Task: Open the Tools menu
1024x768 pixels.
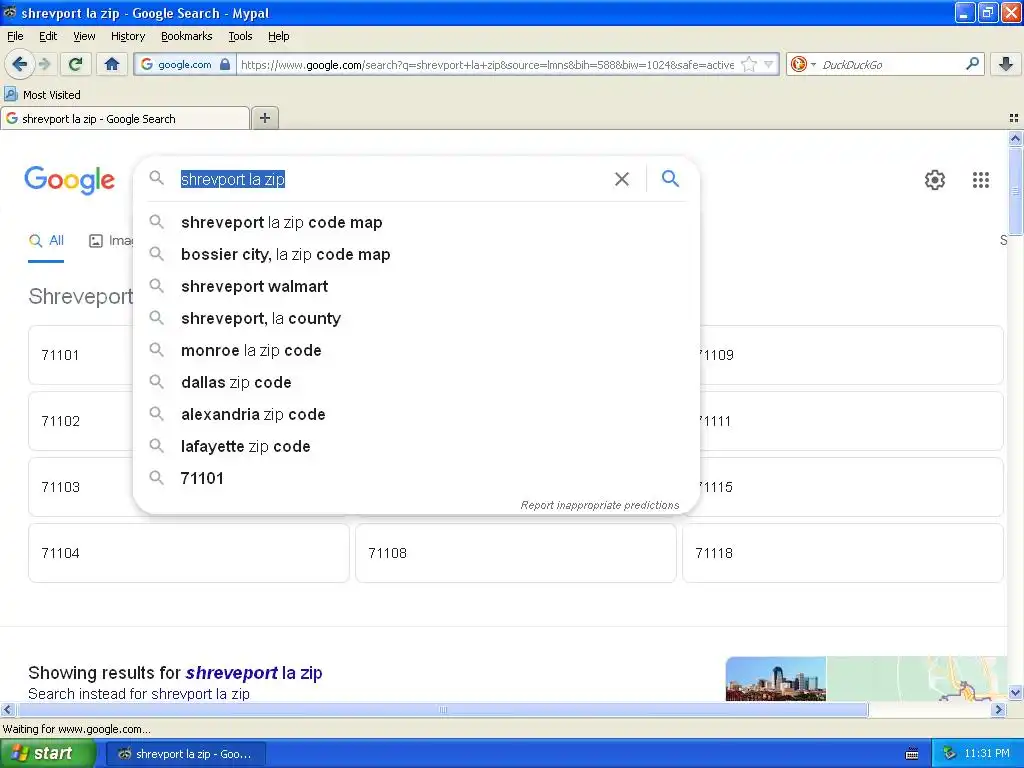Action: click(240, 36)
